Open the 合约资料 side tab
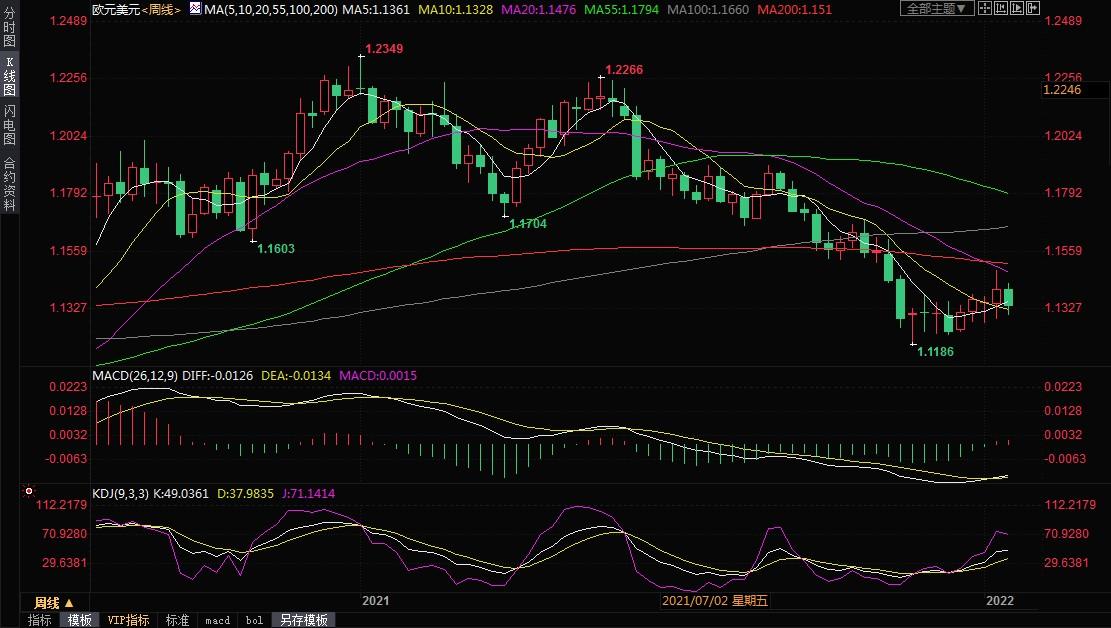Image resolution: width=1111 pixels, height=628 pixels. pos(9,183)
